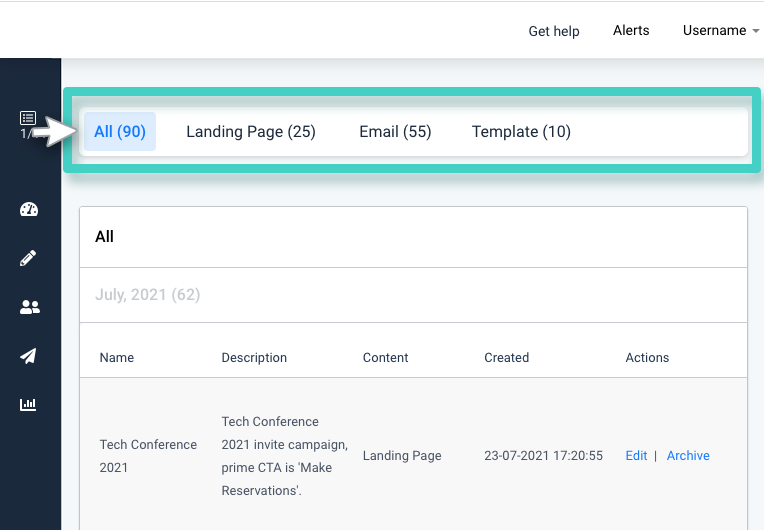Select the All (90) tab
The width and height of the screenshot is (764, 530).
pyautogui.click(x=120, y=132)
